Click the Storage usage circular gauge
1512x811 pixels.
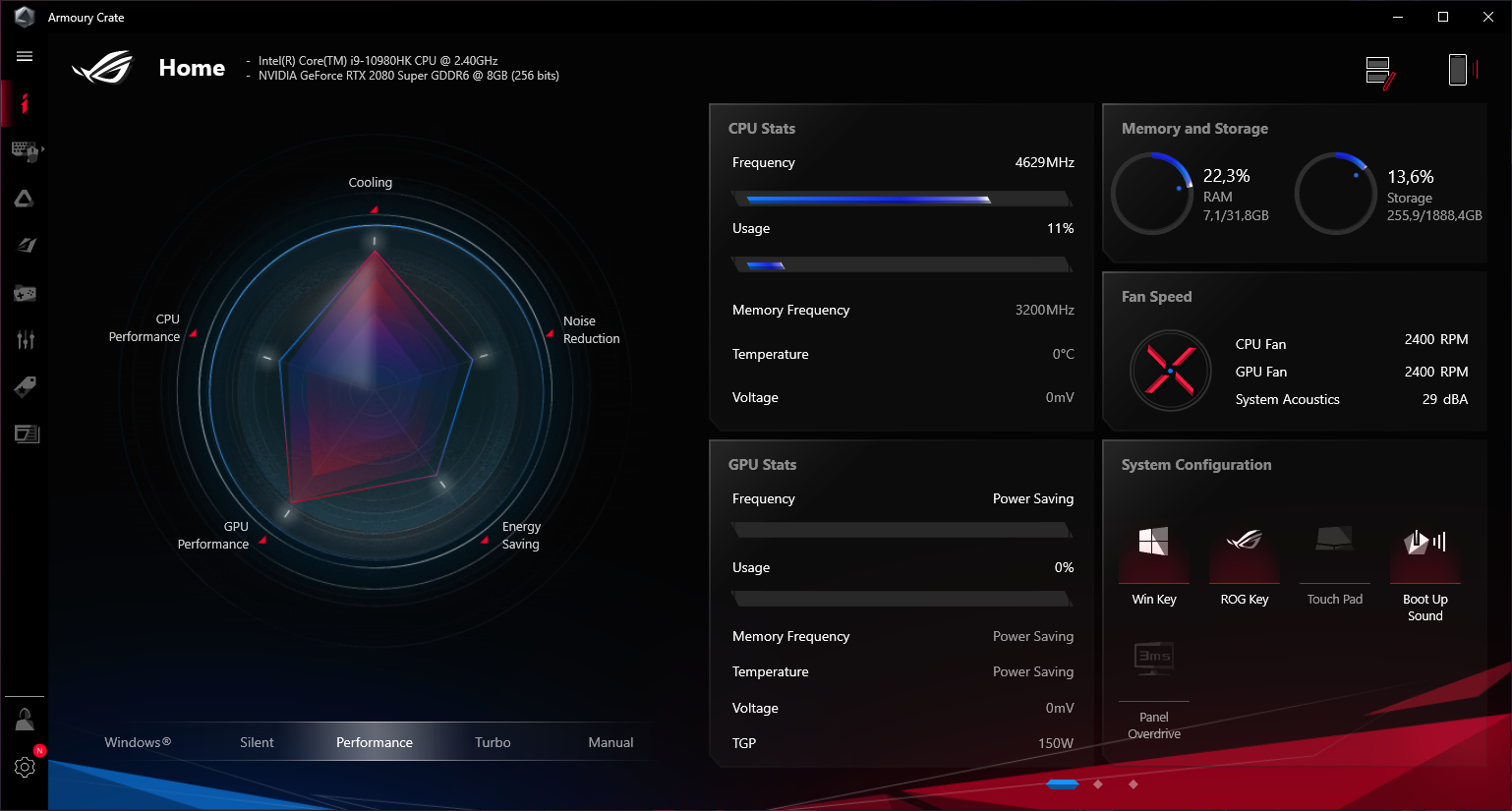[x=1335, y=193]
